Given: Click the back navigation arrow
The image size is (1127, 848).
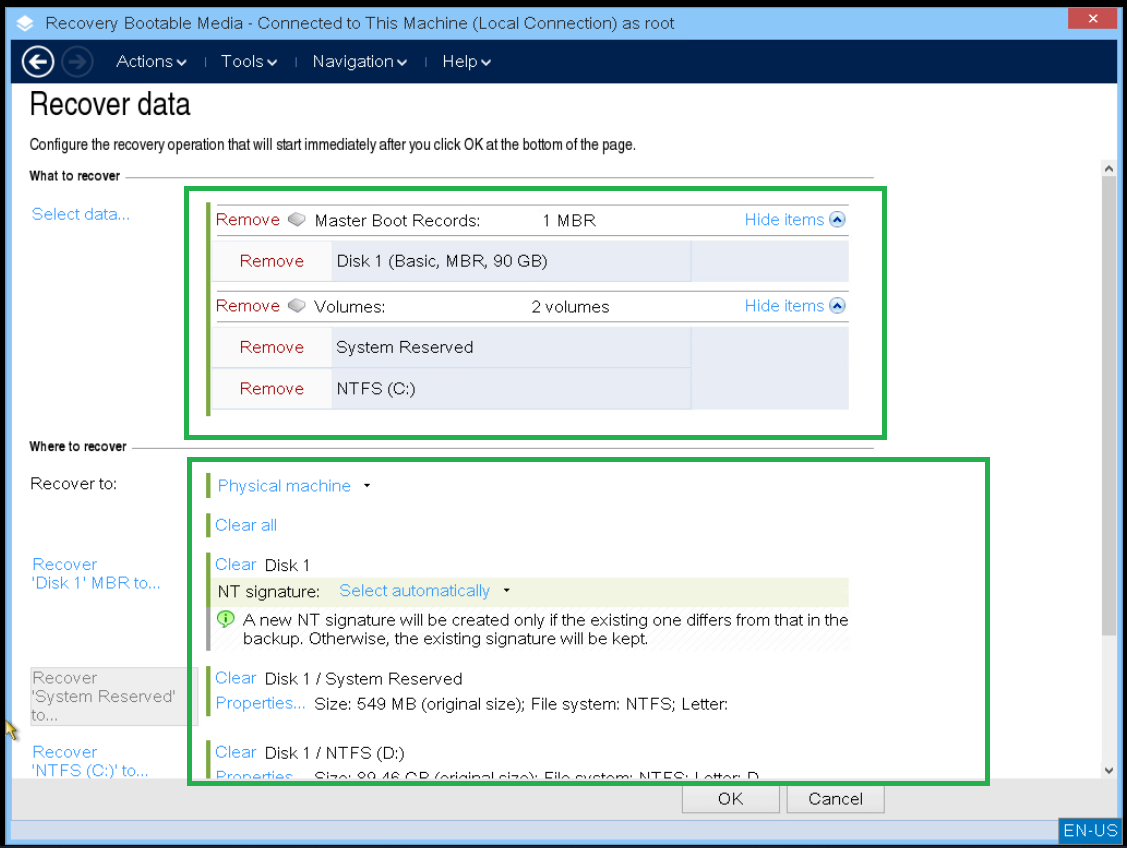Looking at the screenshot, I should [x=37, y=61].
